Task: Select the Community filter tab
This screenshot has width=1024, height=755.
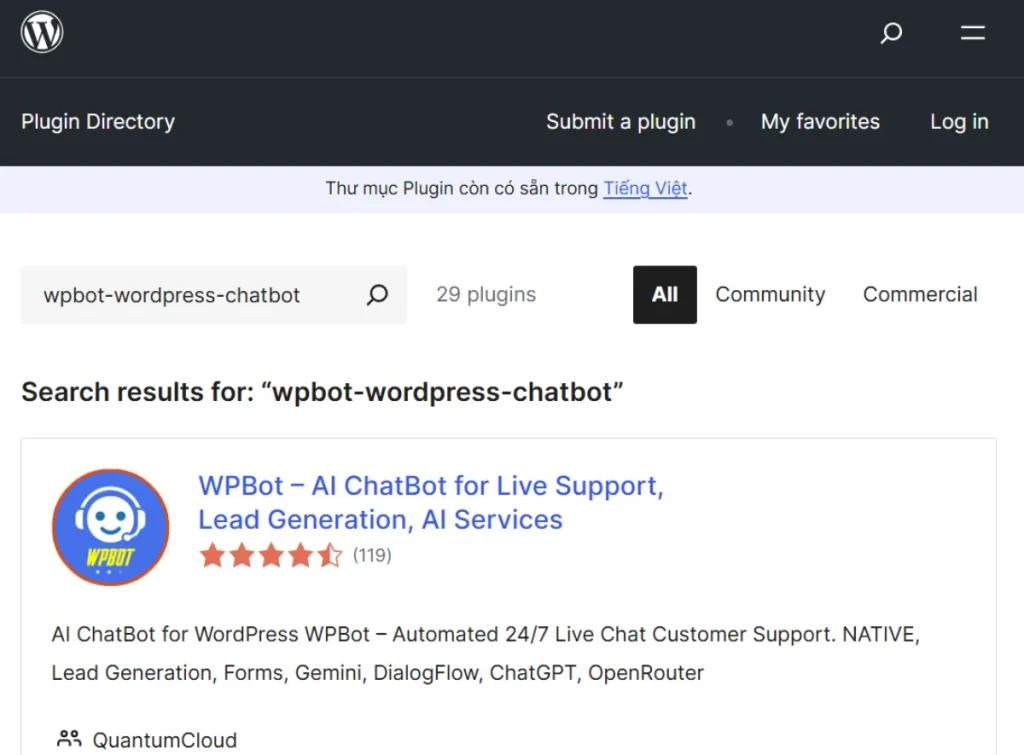Action: [x=770, y=295]
